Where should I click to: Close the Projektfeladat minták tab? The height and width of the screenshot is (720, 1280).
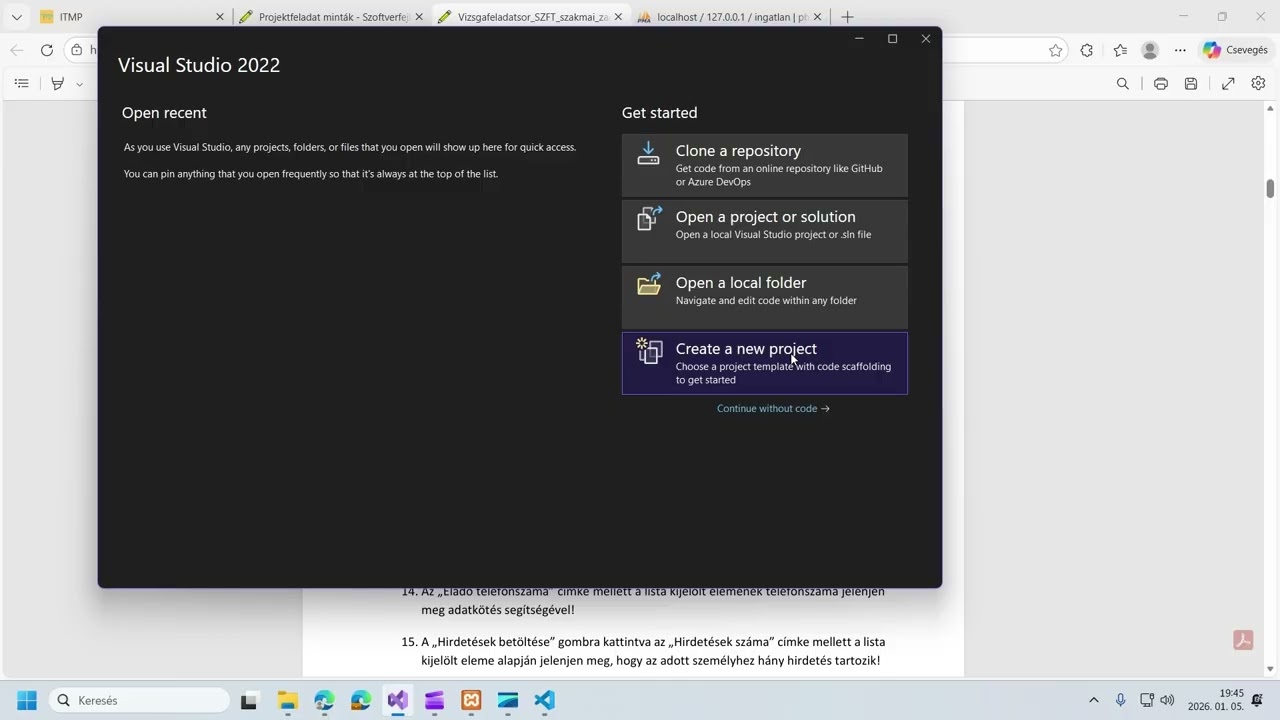pos(419,17)
